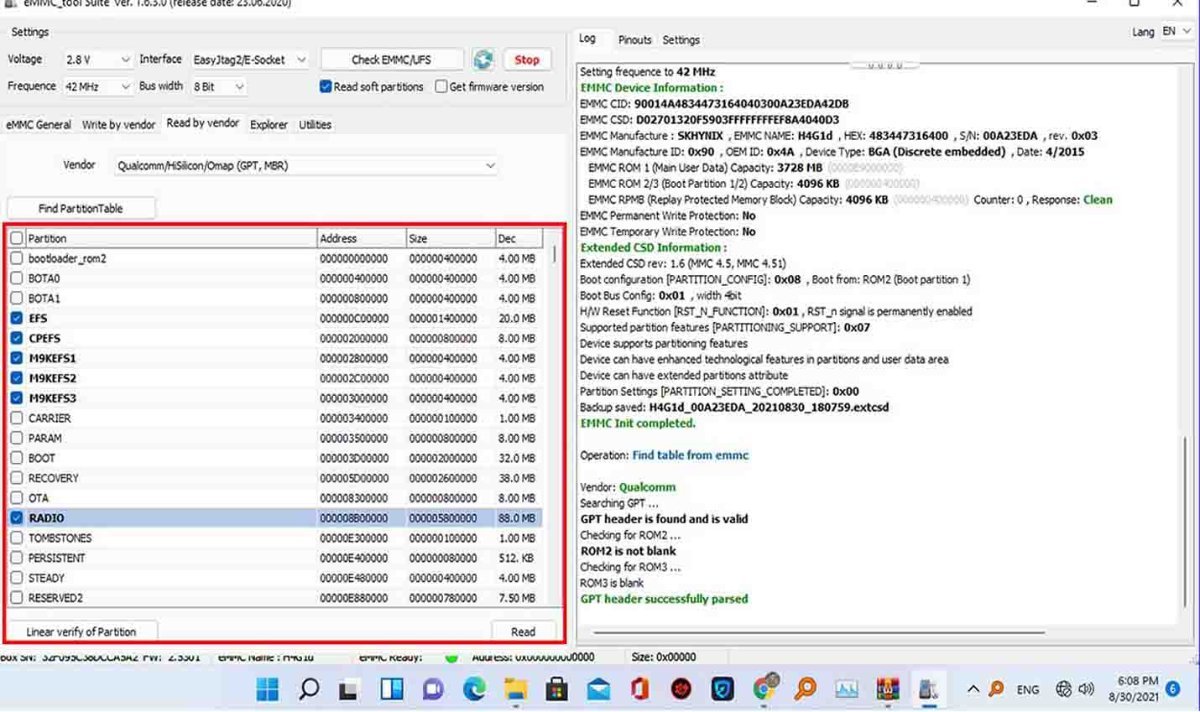Select the TOMBSTONES partition row
This screenshot has width=1200, height=712.
click(x=276, y=538)
